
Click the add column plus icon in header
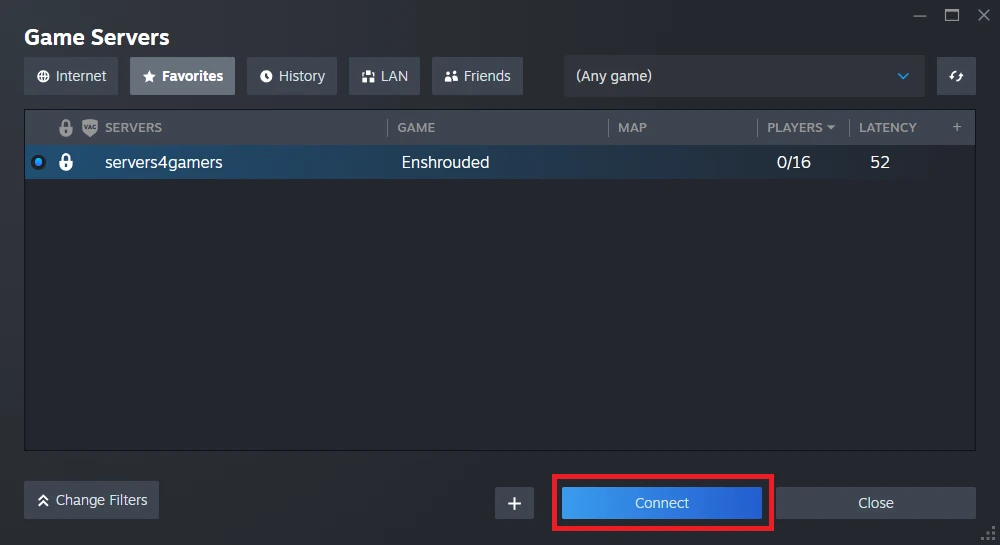point(957,127)
